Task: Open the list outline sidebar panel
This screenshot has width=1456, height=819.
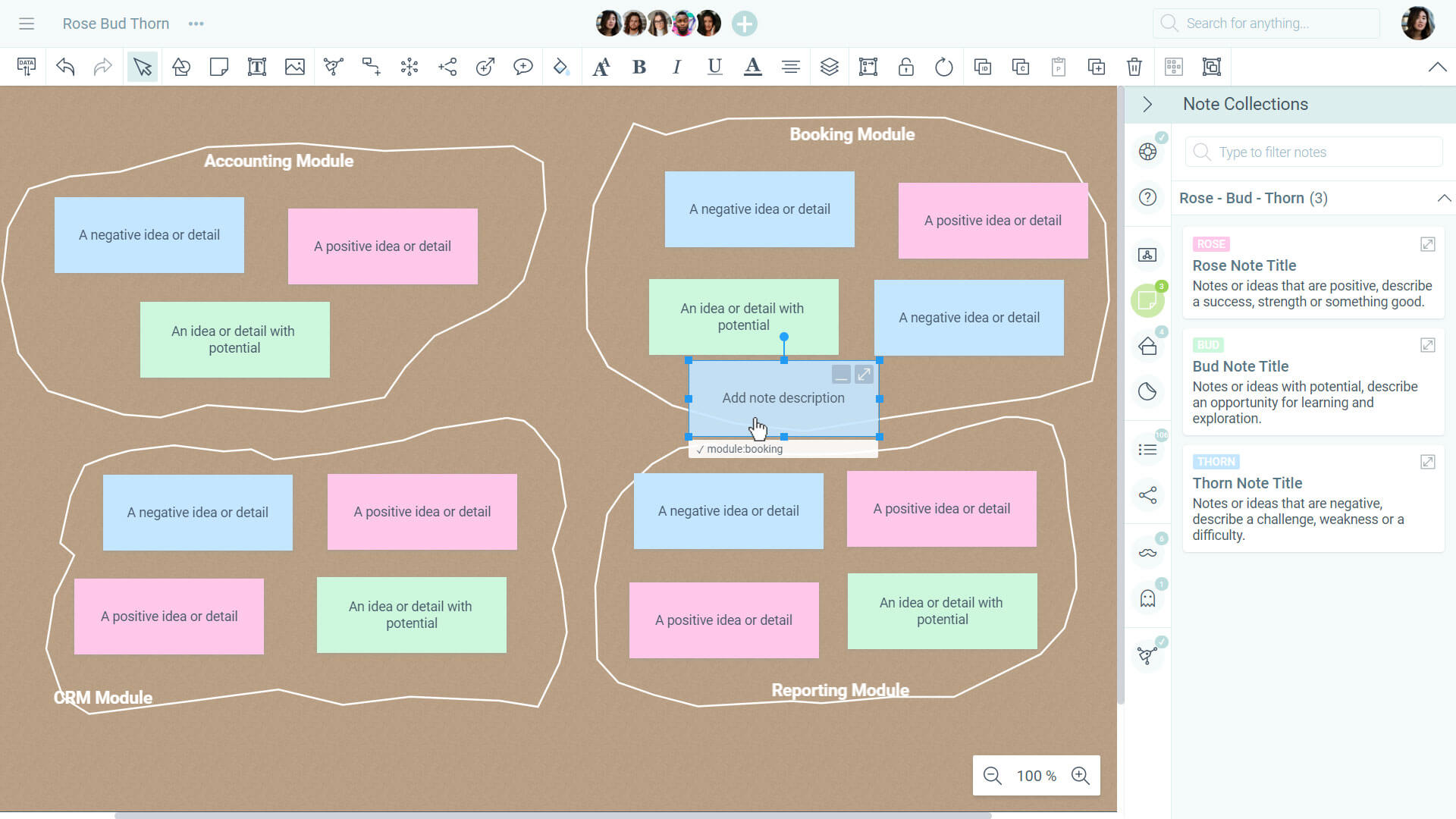Action: 1147,450
